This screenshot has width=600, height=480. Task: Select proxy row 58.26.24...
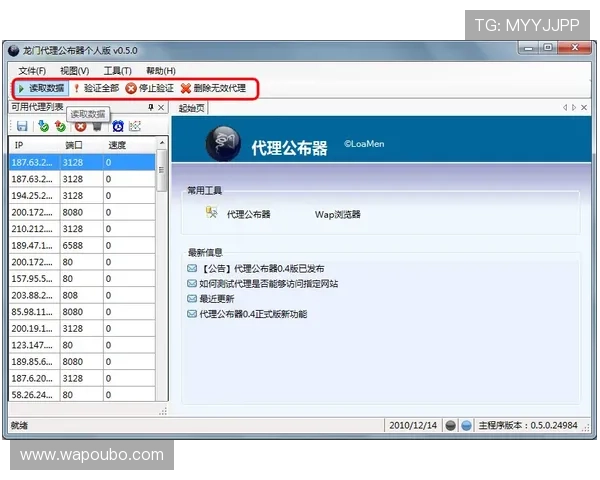pos(82,394)
